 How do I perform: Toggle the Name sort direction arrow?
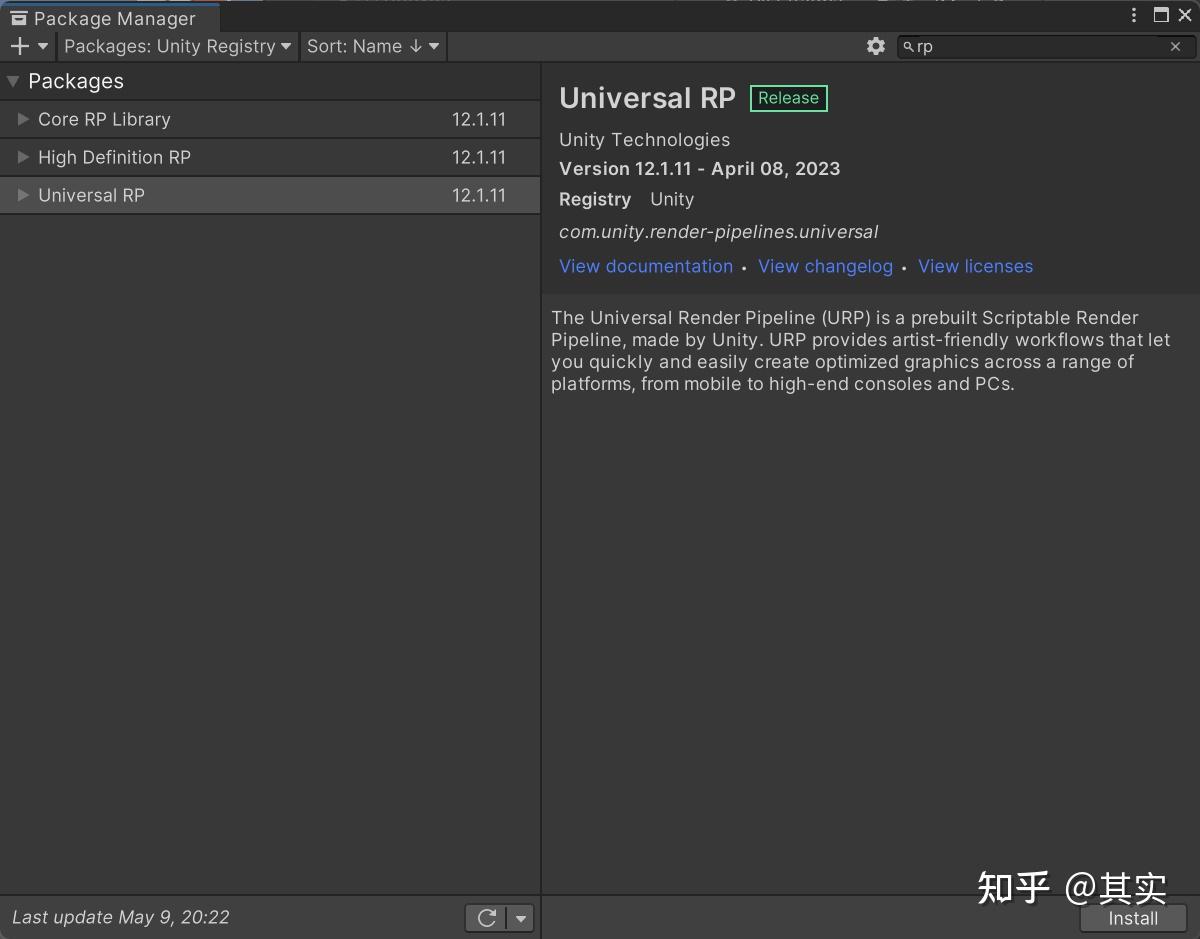[414, 46]
